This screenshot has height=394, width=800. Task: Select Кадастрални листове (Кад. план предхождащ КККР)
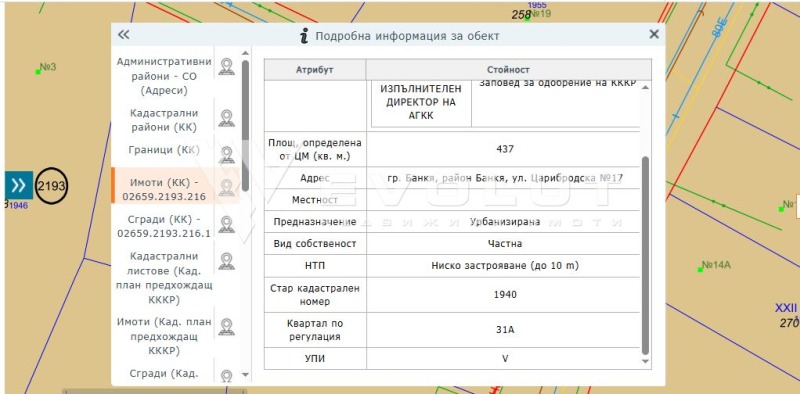pos(164,278)
